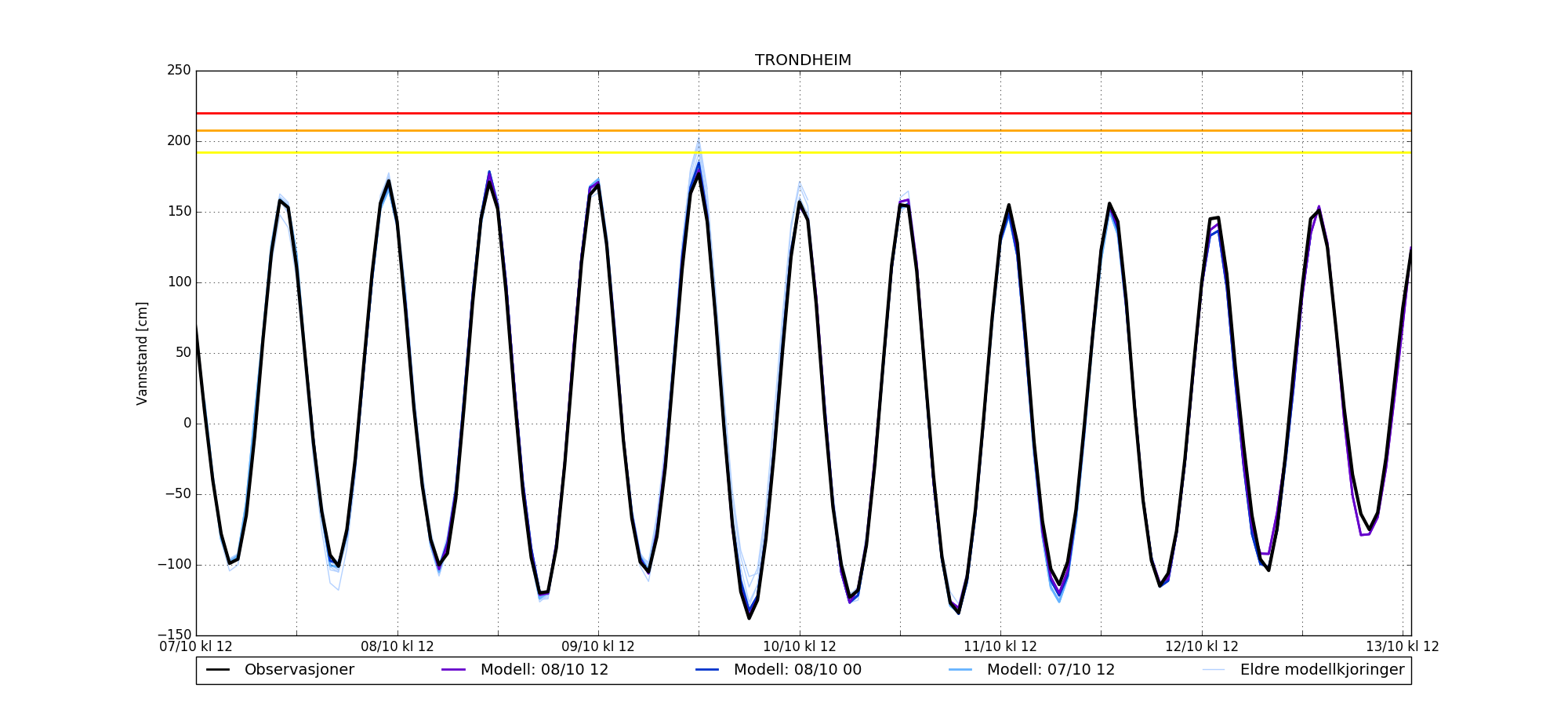The height and width of the screenshot is (706, 1568).
Task: Click the 08/10 kl 12 x-axis tick label
Action: (x=397, y=647)
